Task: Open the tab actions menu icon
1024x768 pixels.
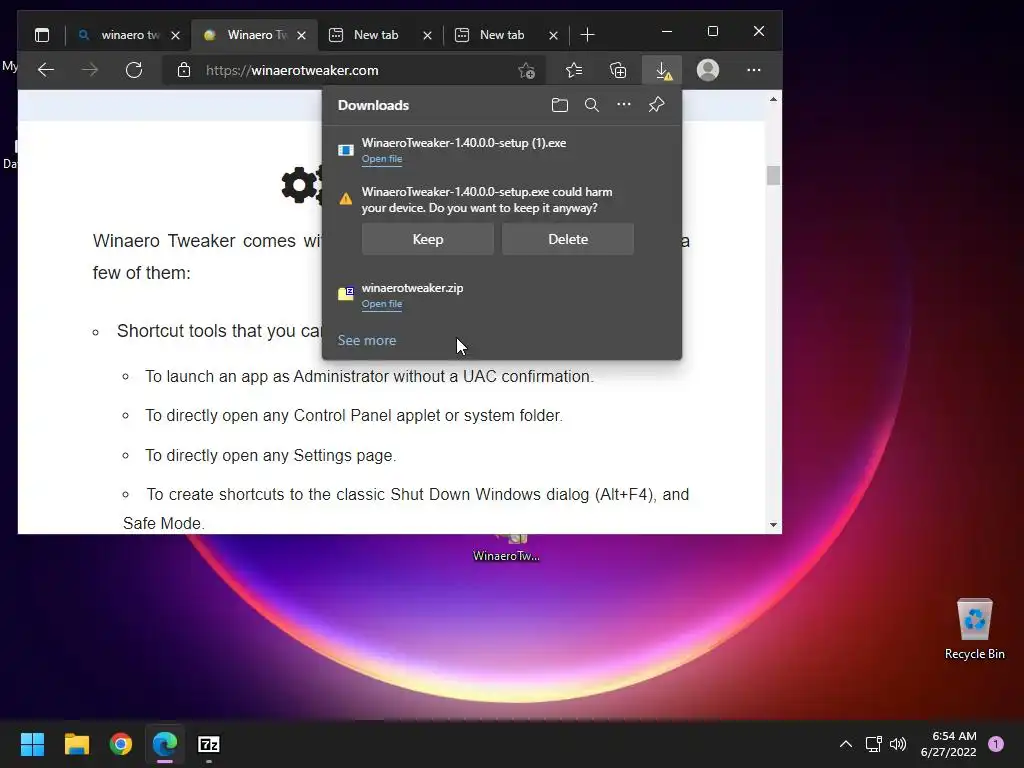Action: (42, 35)
